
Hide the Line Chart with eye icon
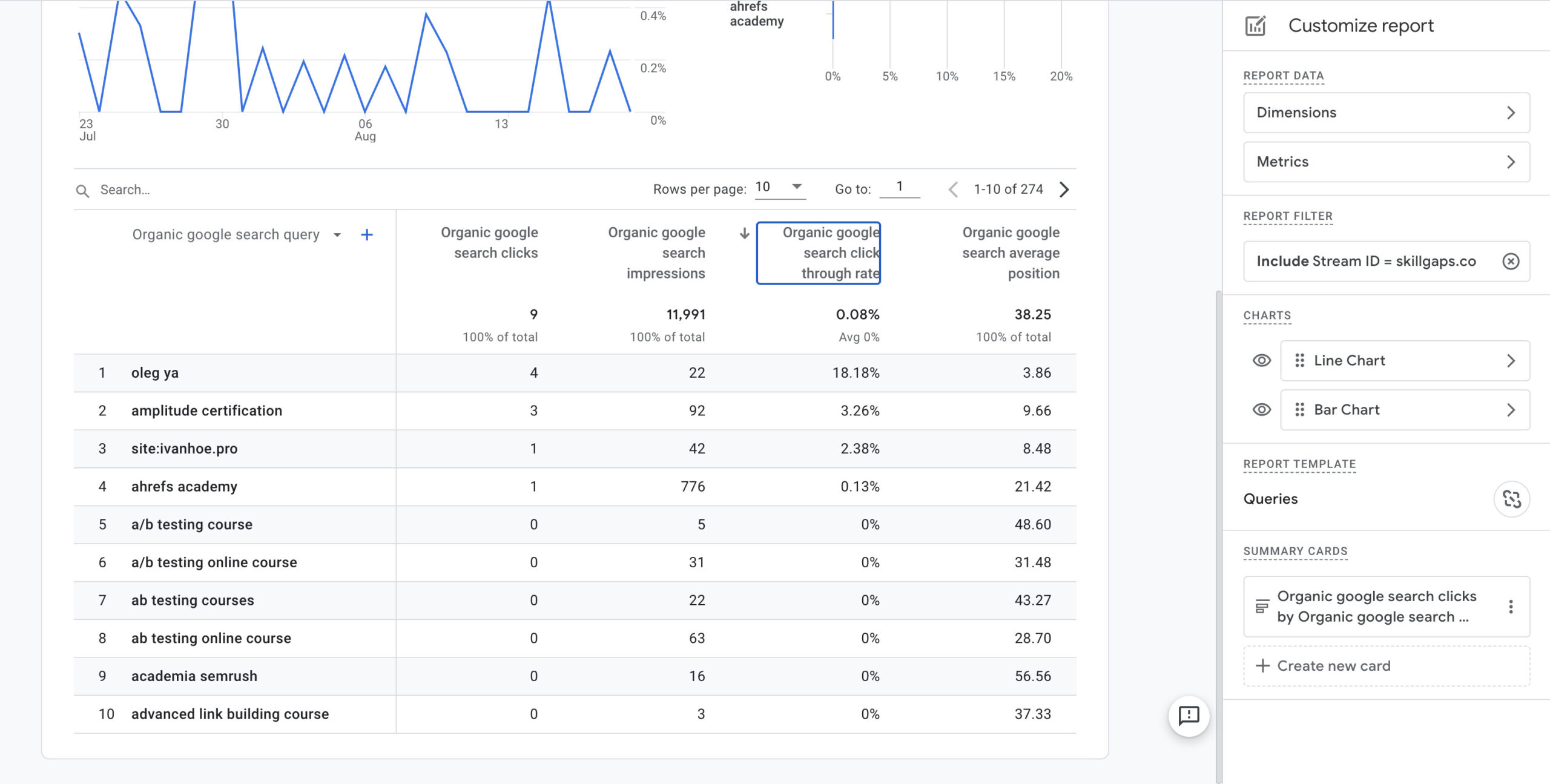1261,360
